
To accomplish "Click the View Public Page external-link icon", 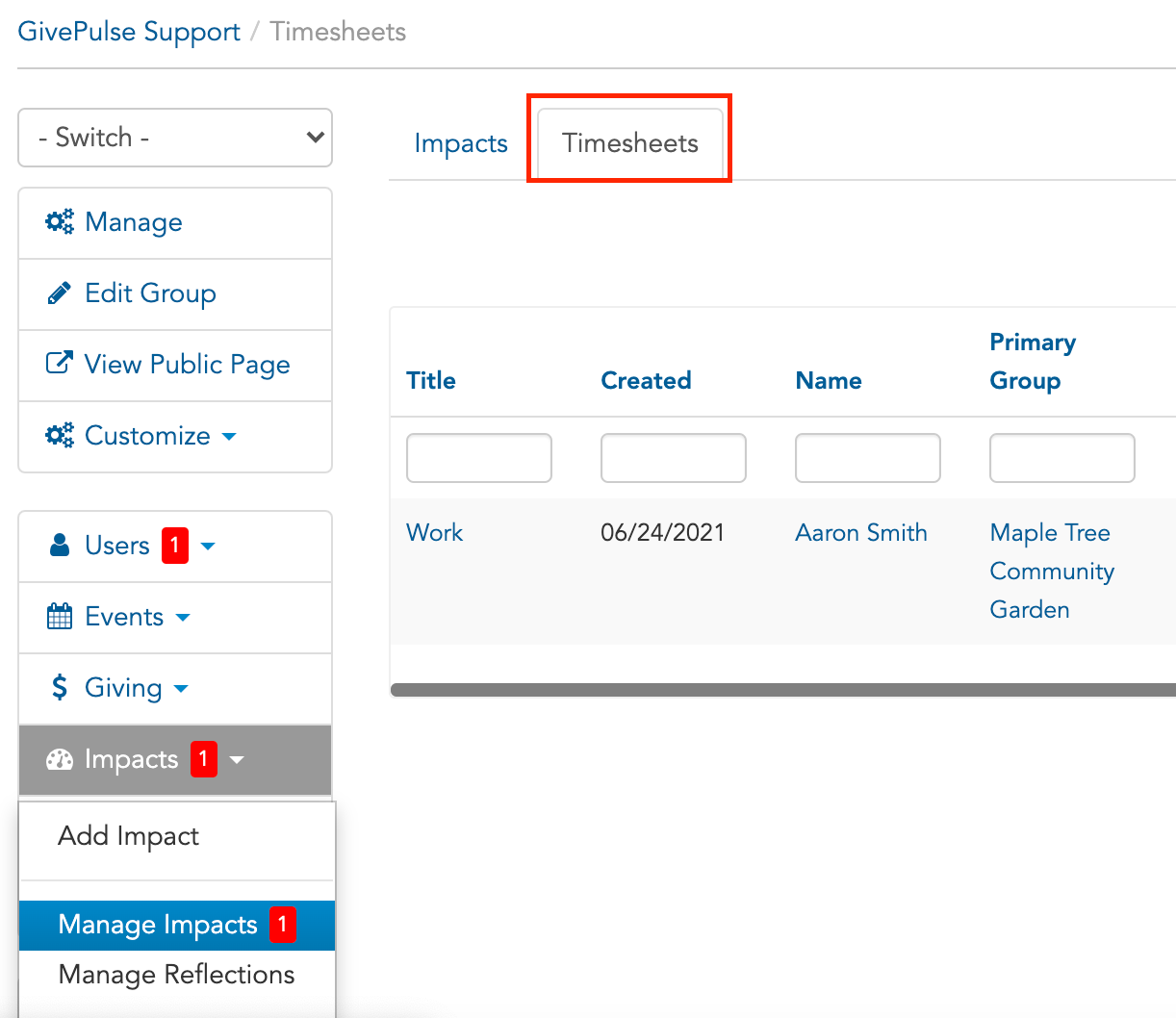I will 59,365.
